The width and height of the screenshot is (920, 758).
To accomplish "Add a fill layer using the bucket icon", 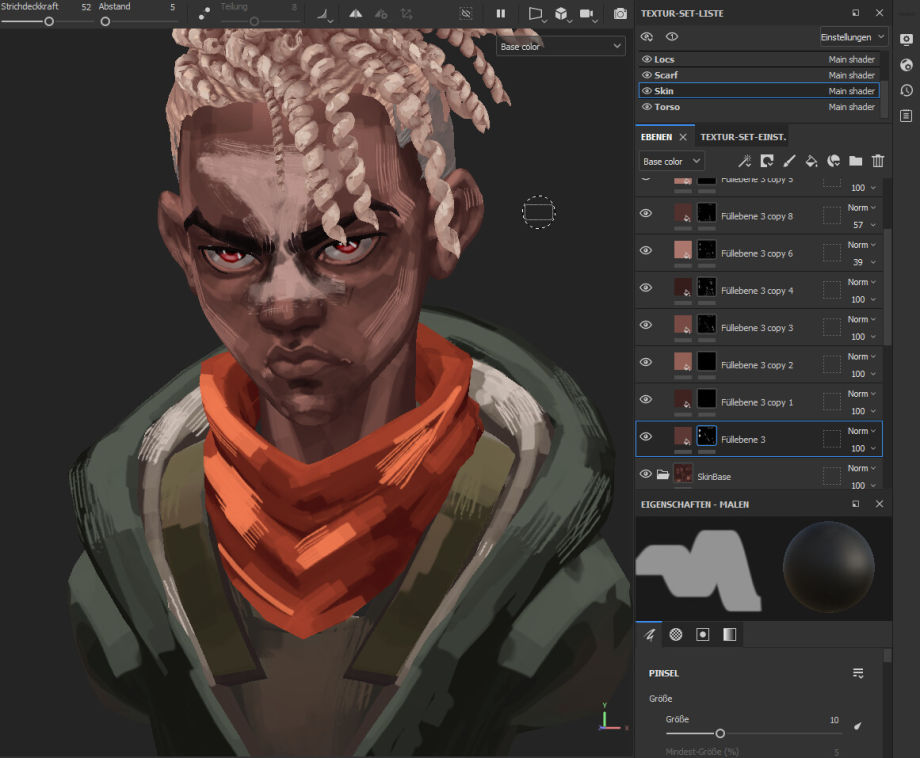I will [810, 161].
